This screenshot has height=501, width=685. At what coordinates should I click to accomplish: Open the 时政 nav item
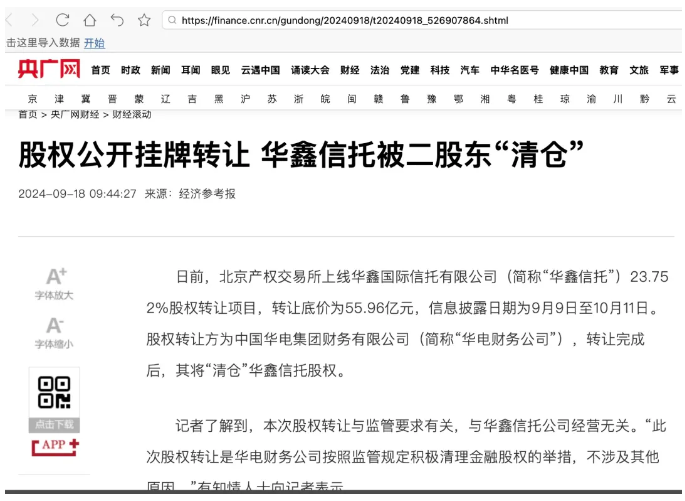(x=131, y=70)
